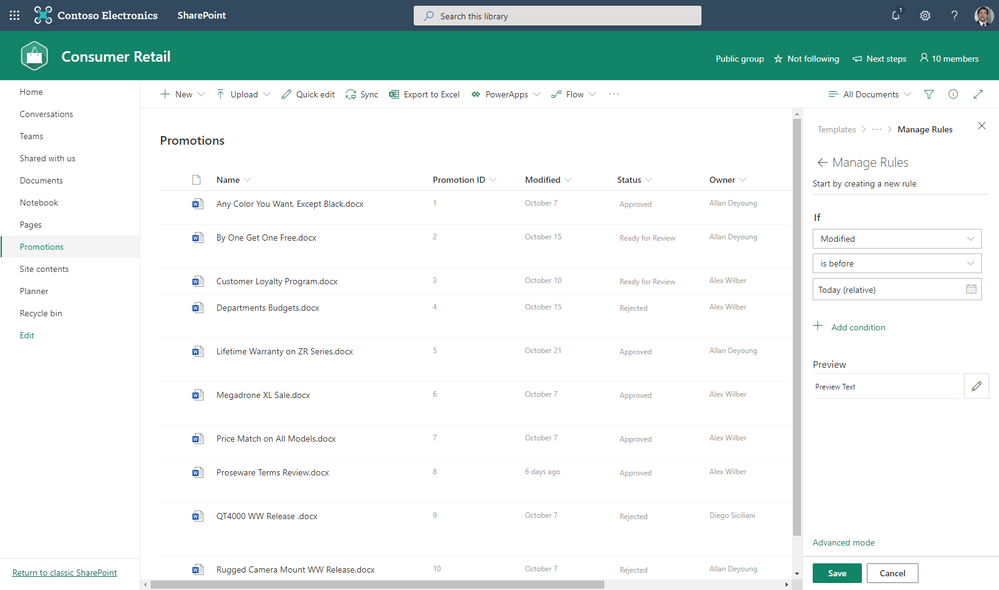The image size is (999, 590).
Task: Open the help question mark icon
Action: click(x=954, y=15)
